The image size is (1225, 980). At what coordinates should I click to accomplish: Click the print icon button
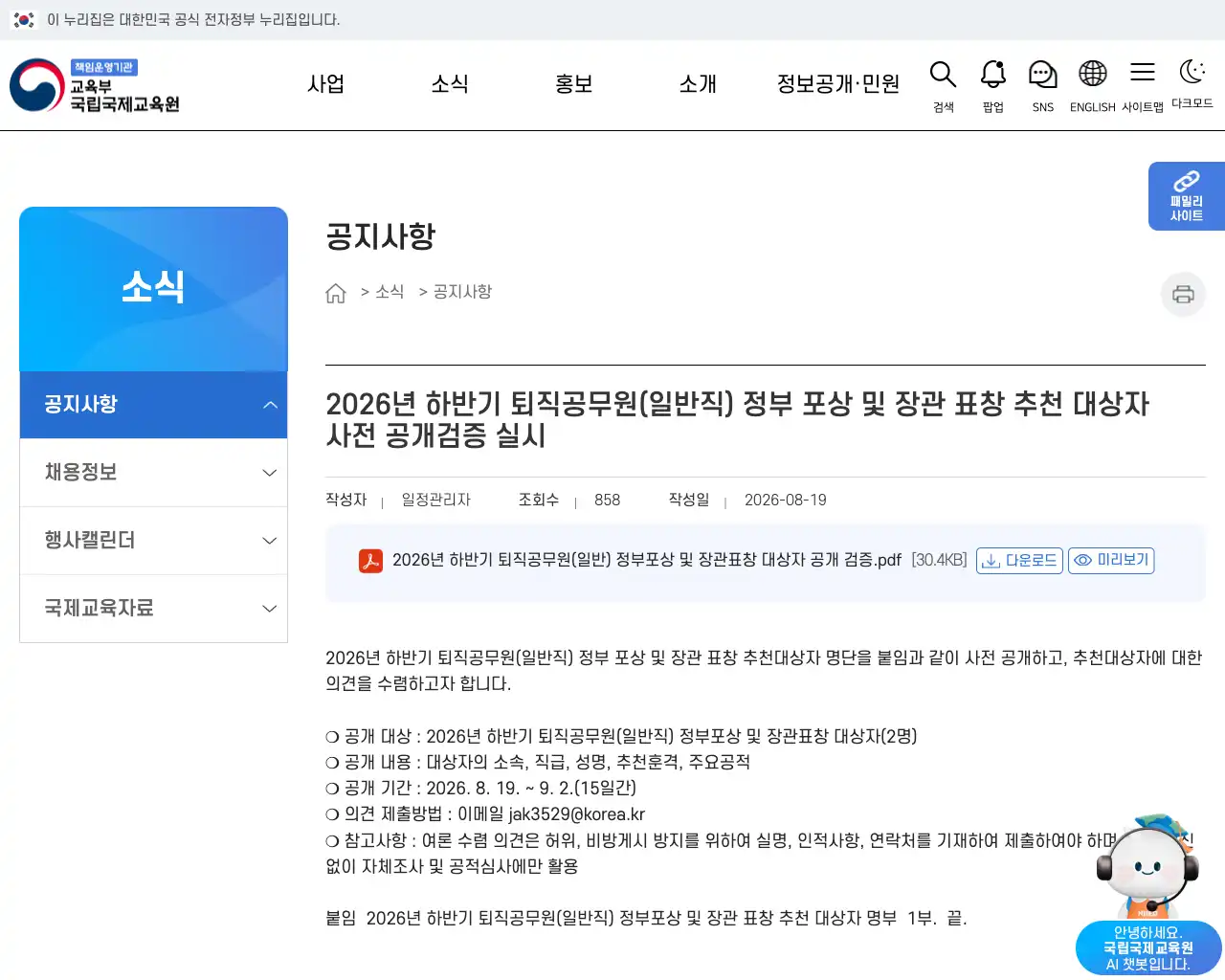(x=1183, y=294)
